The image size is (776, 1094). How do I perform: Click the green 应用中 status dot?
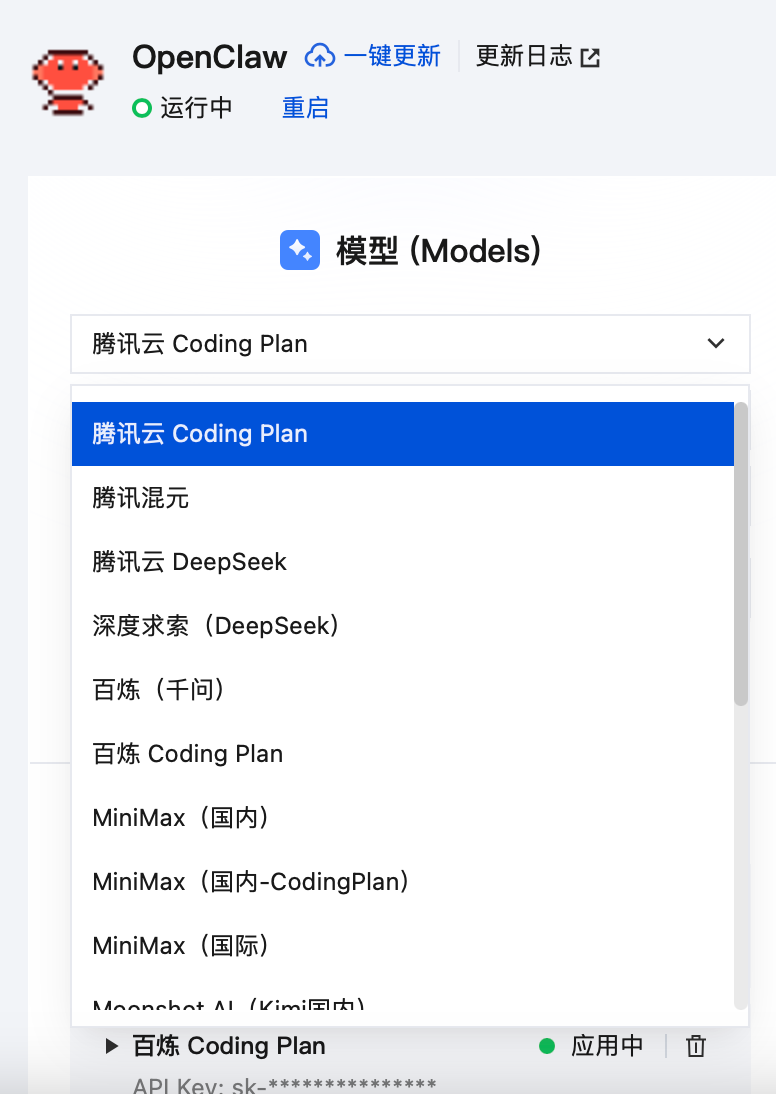point(547,1046)
